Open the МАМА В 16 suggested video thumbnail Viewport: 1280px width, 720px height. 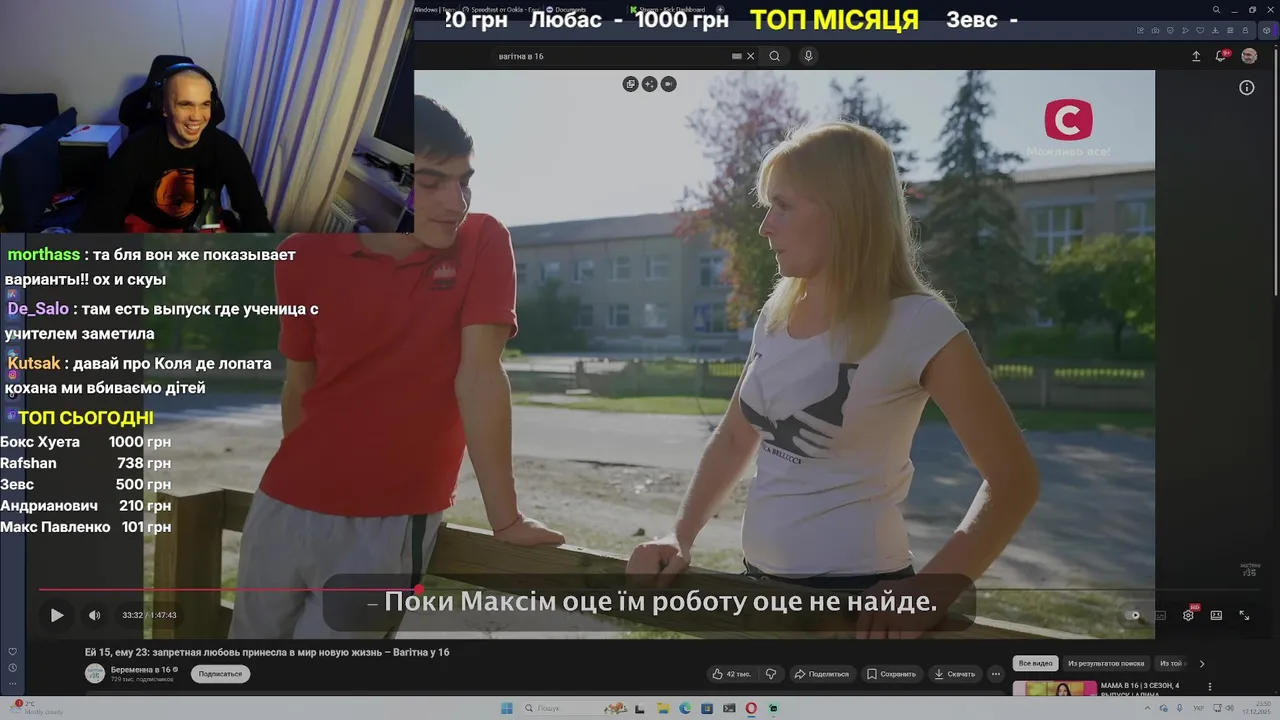point(1054,688)
